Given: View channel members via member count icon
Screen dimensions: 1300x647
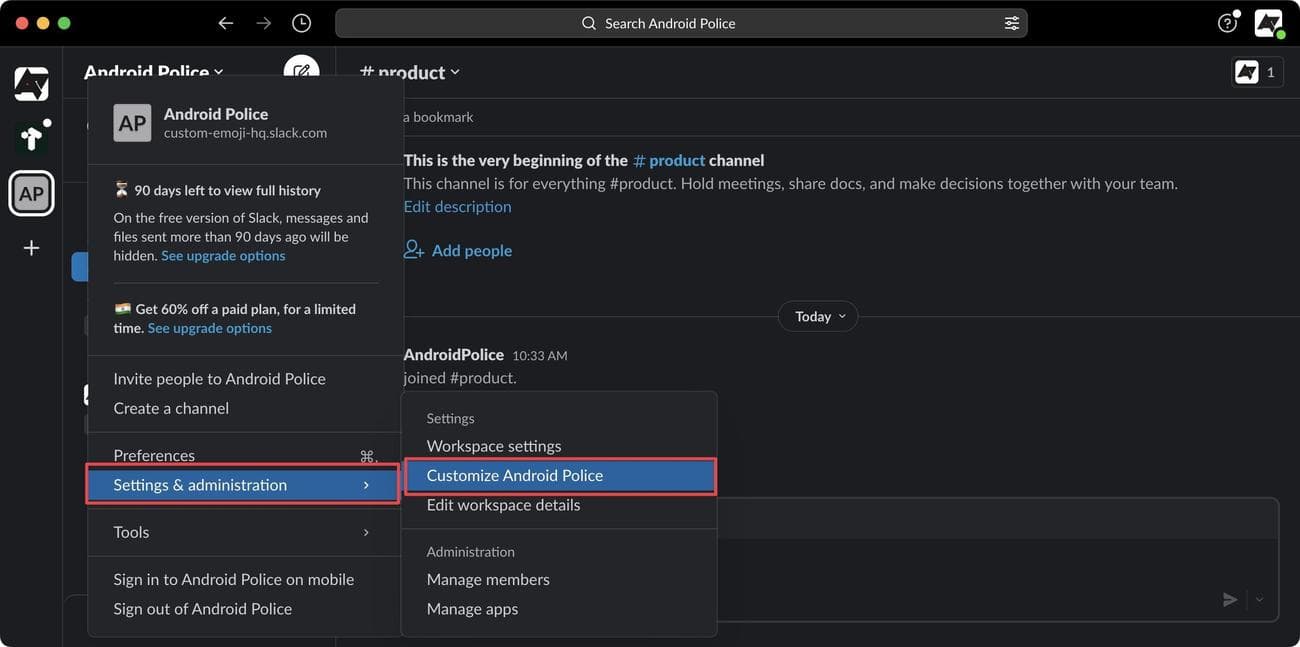Looking at the screenshot, I should coord(1256,71).
